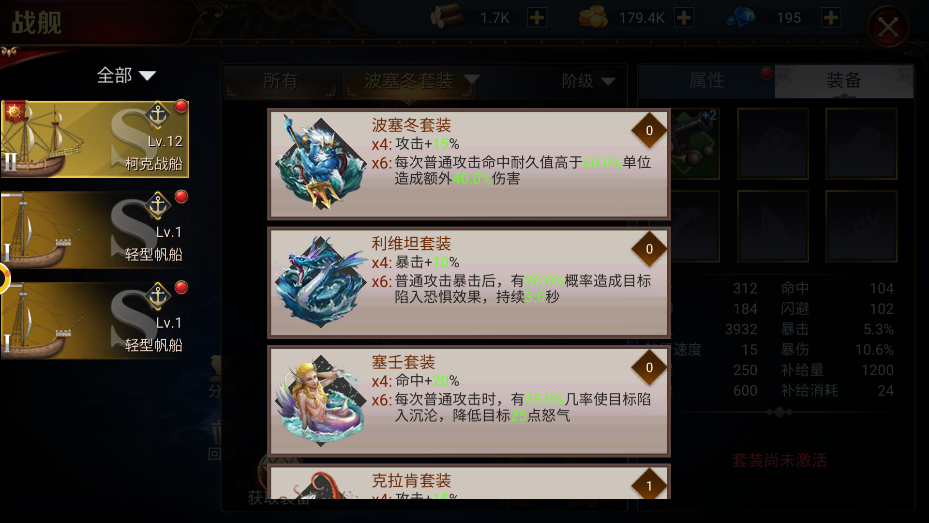
Task: Select the Poseidon set portrait icon
Action: (321, 163)
